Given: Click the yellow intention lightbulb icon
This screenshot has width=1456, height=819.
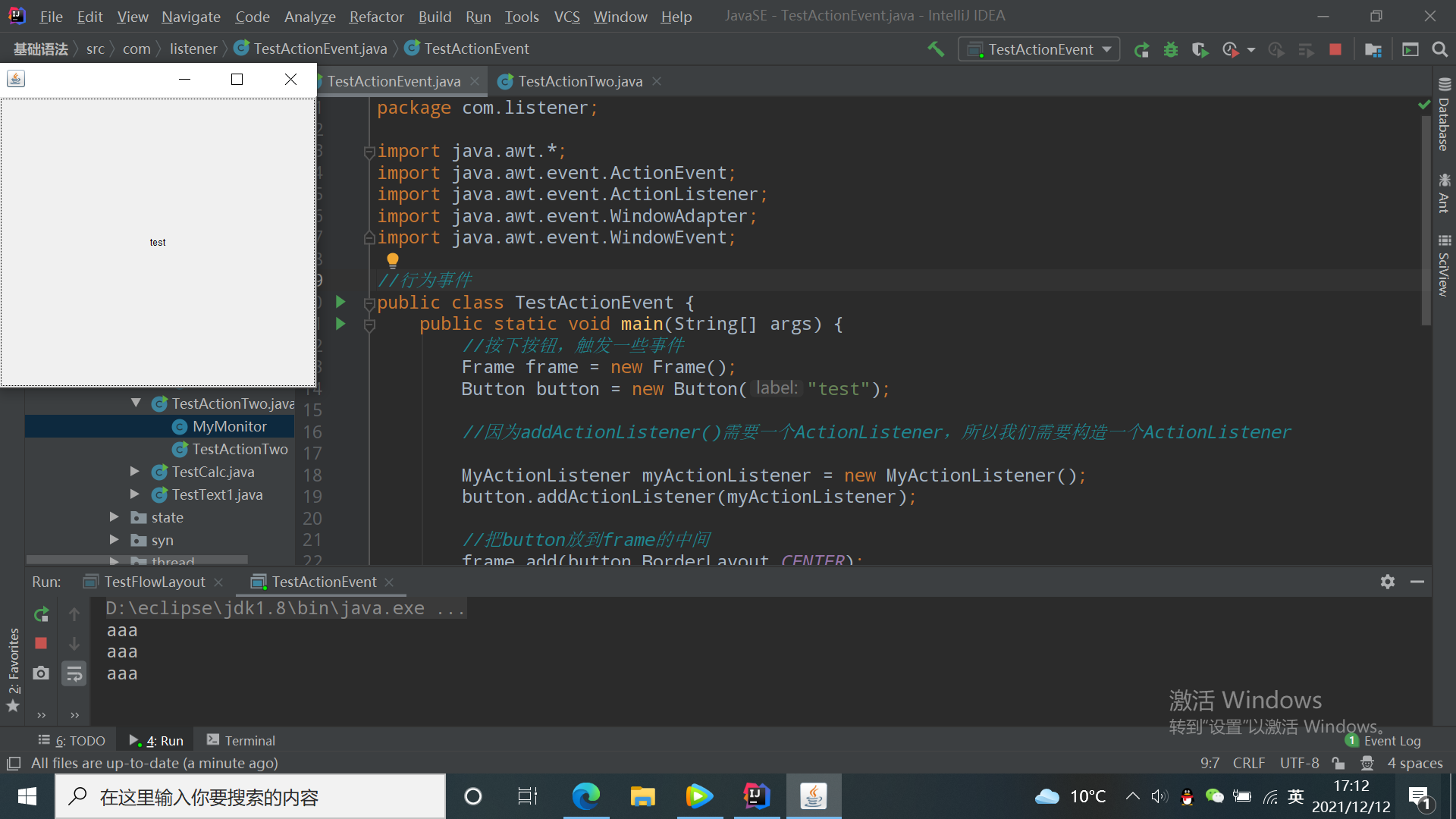Looking at the screenshot, I should tap(392, 260).
